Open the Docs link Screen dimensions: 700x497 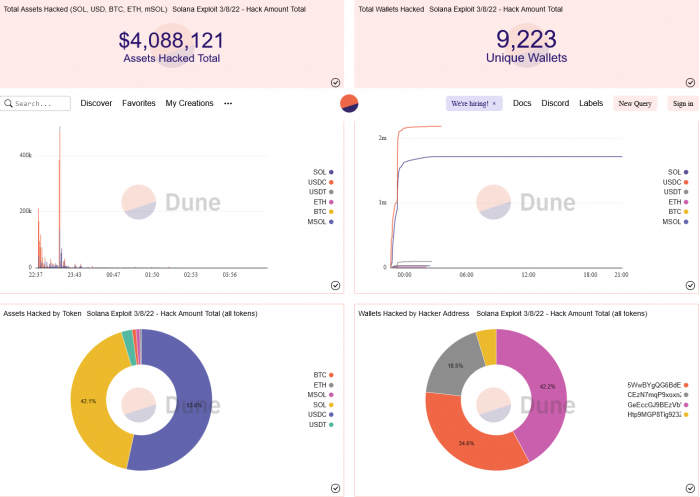522,103
